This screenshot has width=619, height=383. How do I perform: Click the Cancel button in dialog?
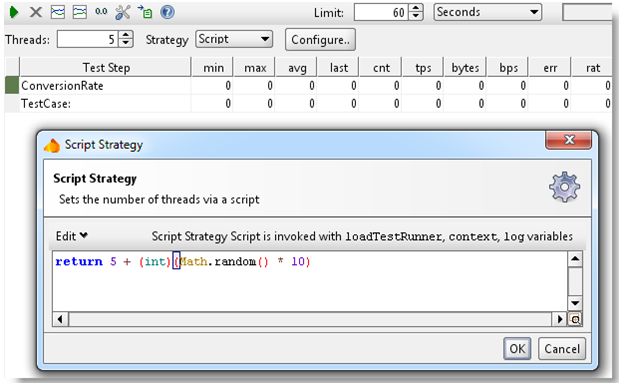pos(562,349)
